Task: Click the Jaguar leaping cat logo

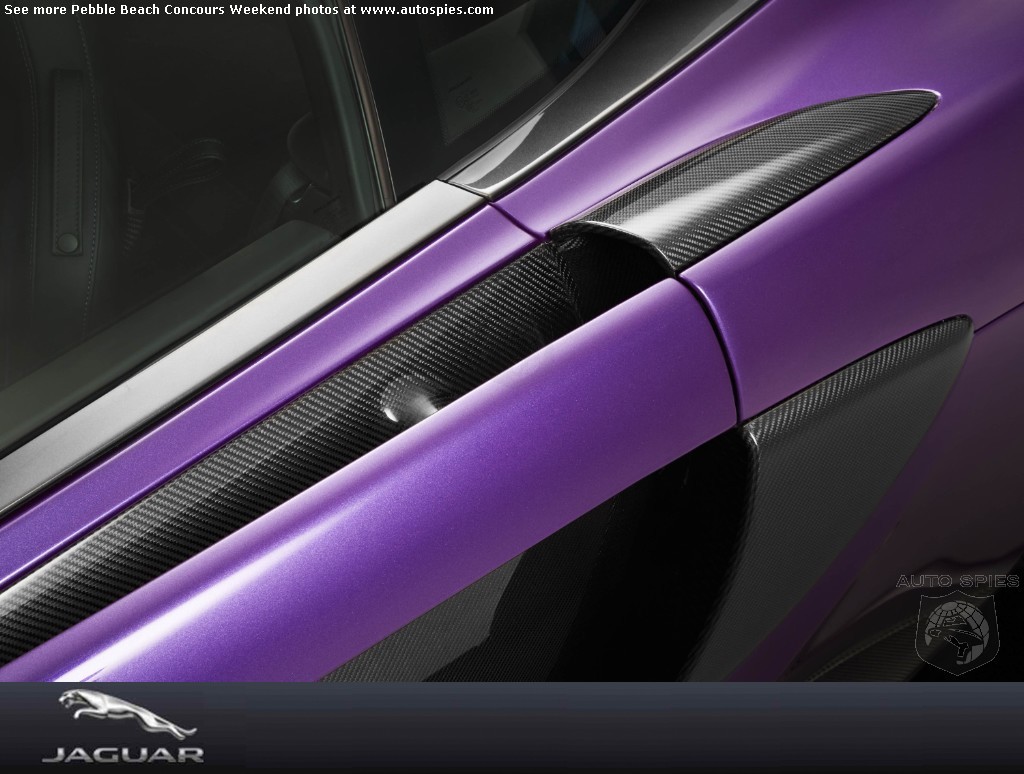Action: click(x=127, y=715)
